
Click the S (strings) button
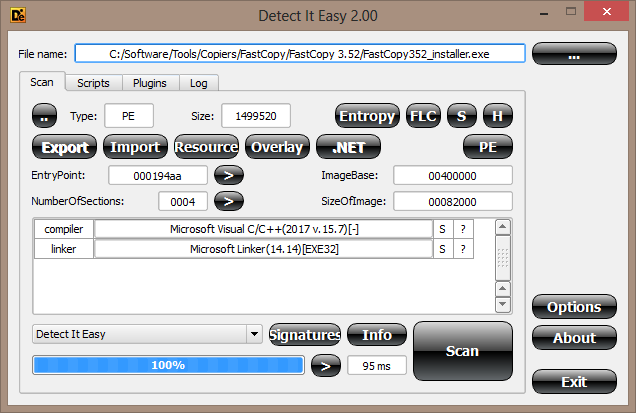coord(462,116)
